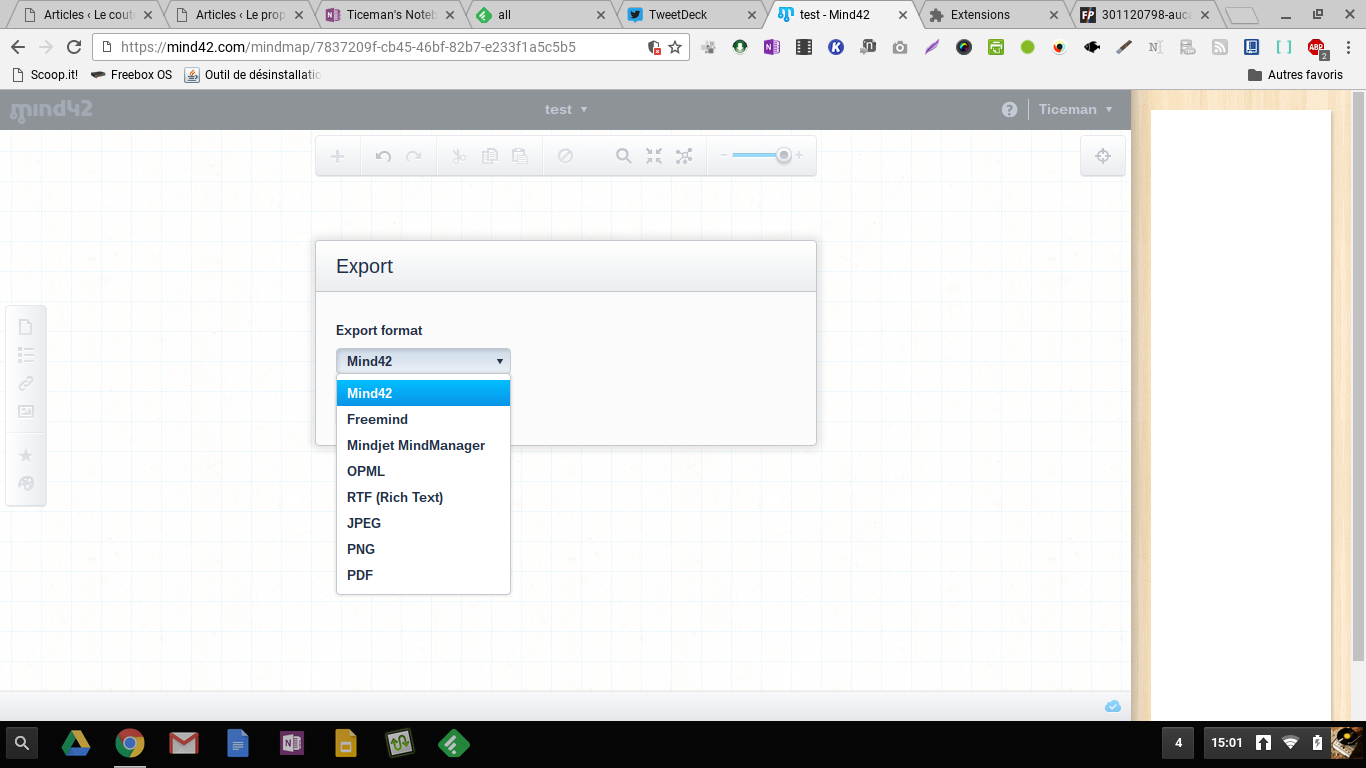Click the Adblock Plus extension icon
Image resolution: width=1366 pixels, height=768 pixels.
[1317, 47]
